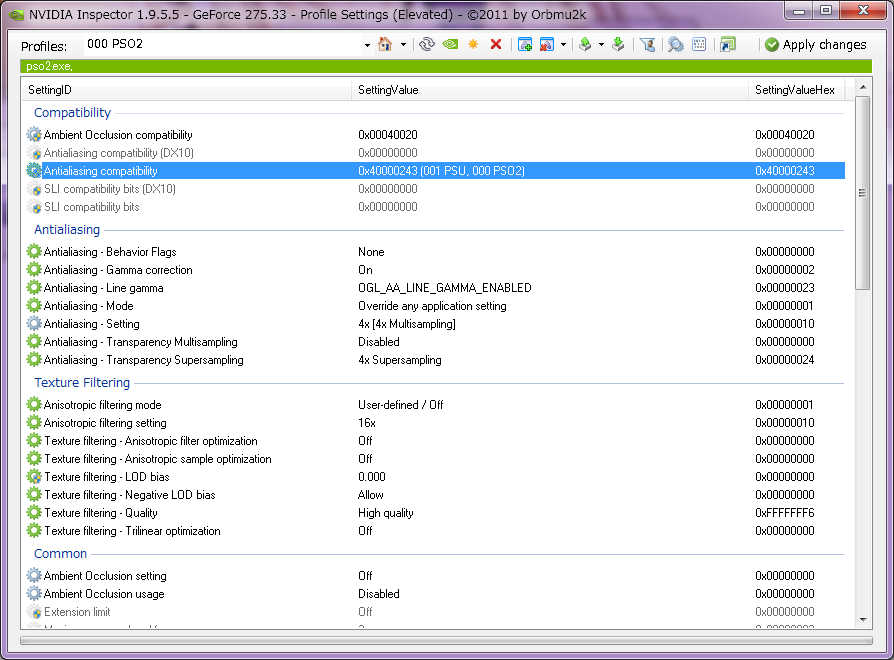Click the gear icon for Antialiasing - Setting
This screenshot has width=894, height=660.
coord(34,324)
